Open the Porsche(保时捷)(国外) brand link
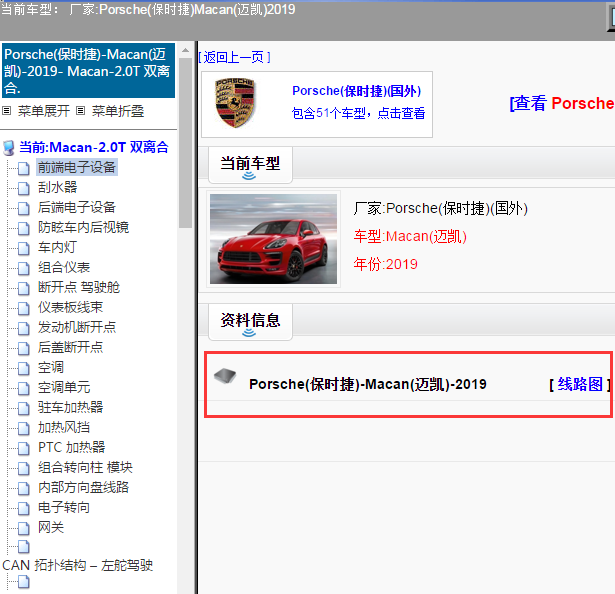 click(x=357, y=91)
